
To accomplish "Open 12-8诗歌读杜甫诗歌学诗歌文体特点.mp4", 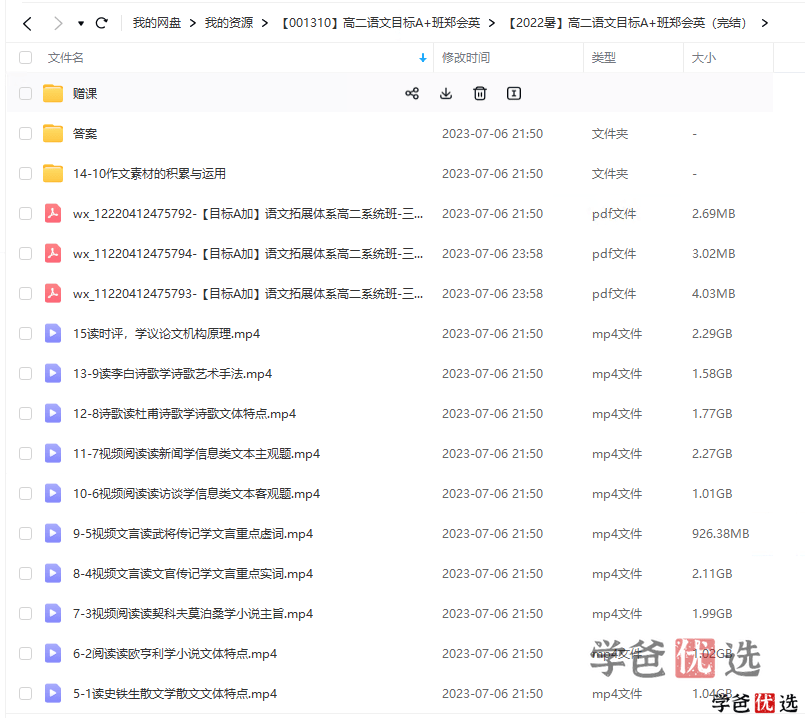I will point(184,414).
